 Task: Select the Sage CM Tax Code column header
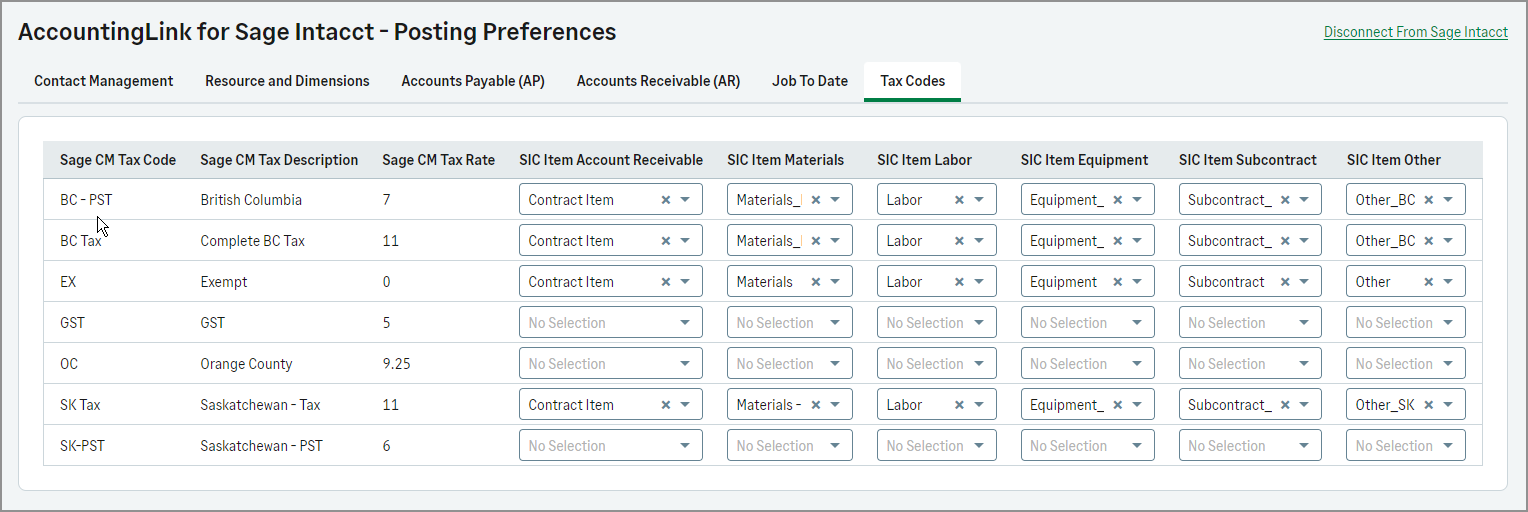pos(118,160)
